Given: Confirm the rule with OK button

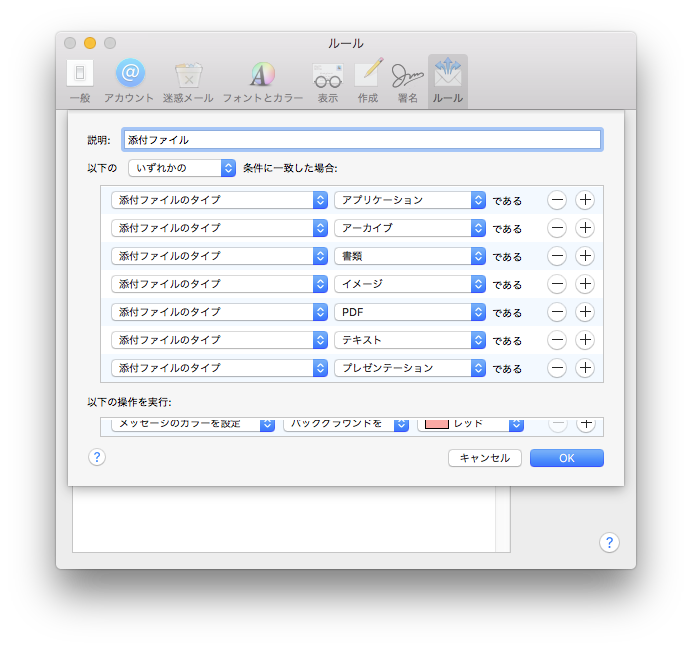Looking at the screenshot, I should 566,458.
